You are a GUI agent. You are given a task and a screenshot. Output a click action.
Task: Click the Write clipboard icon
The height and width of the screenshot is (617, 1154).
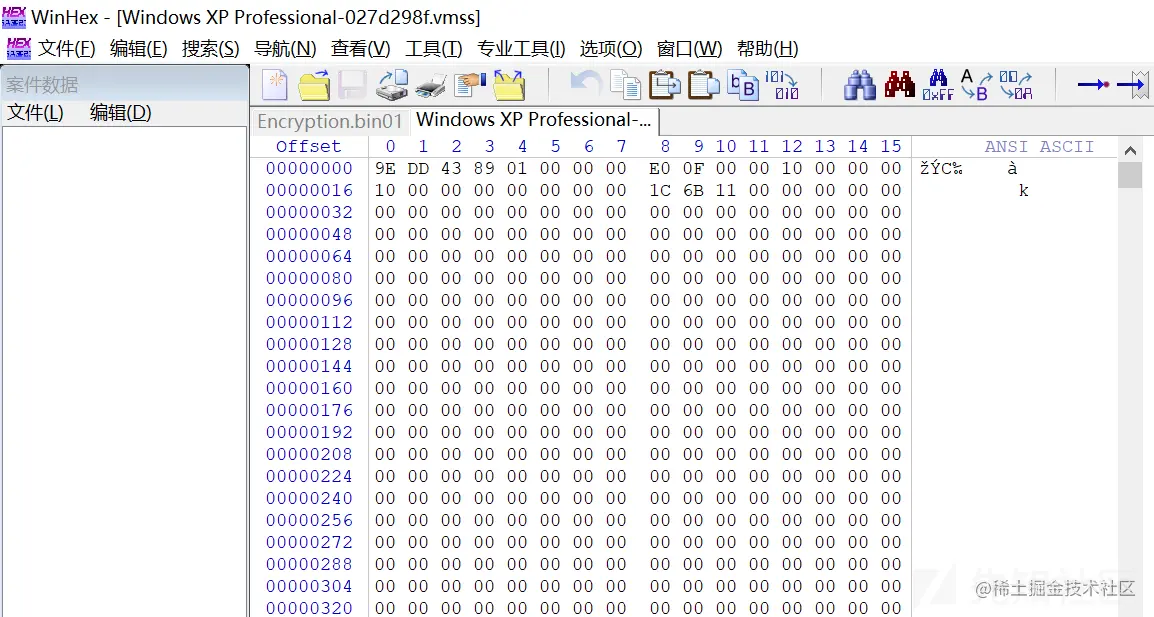(x=665, y=85)
